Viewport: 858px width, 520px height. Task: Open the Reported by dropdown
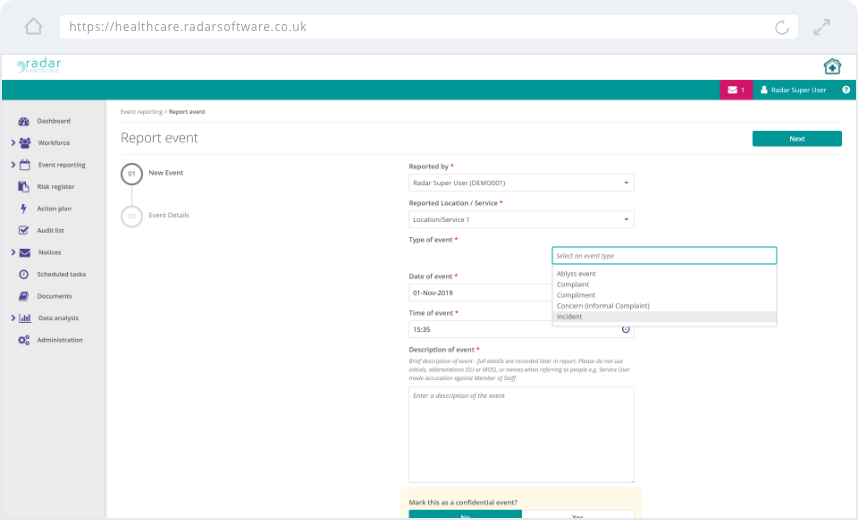click(x=521, y=183)
